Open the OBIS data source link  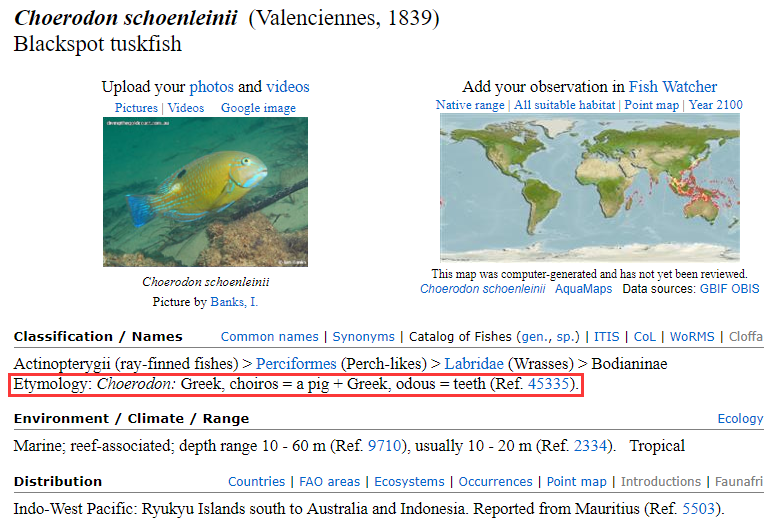[745, 289]
